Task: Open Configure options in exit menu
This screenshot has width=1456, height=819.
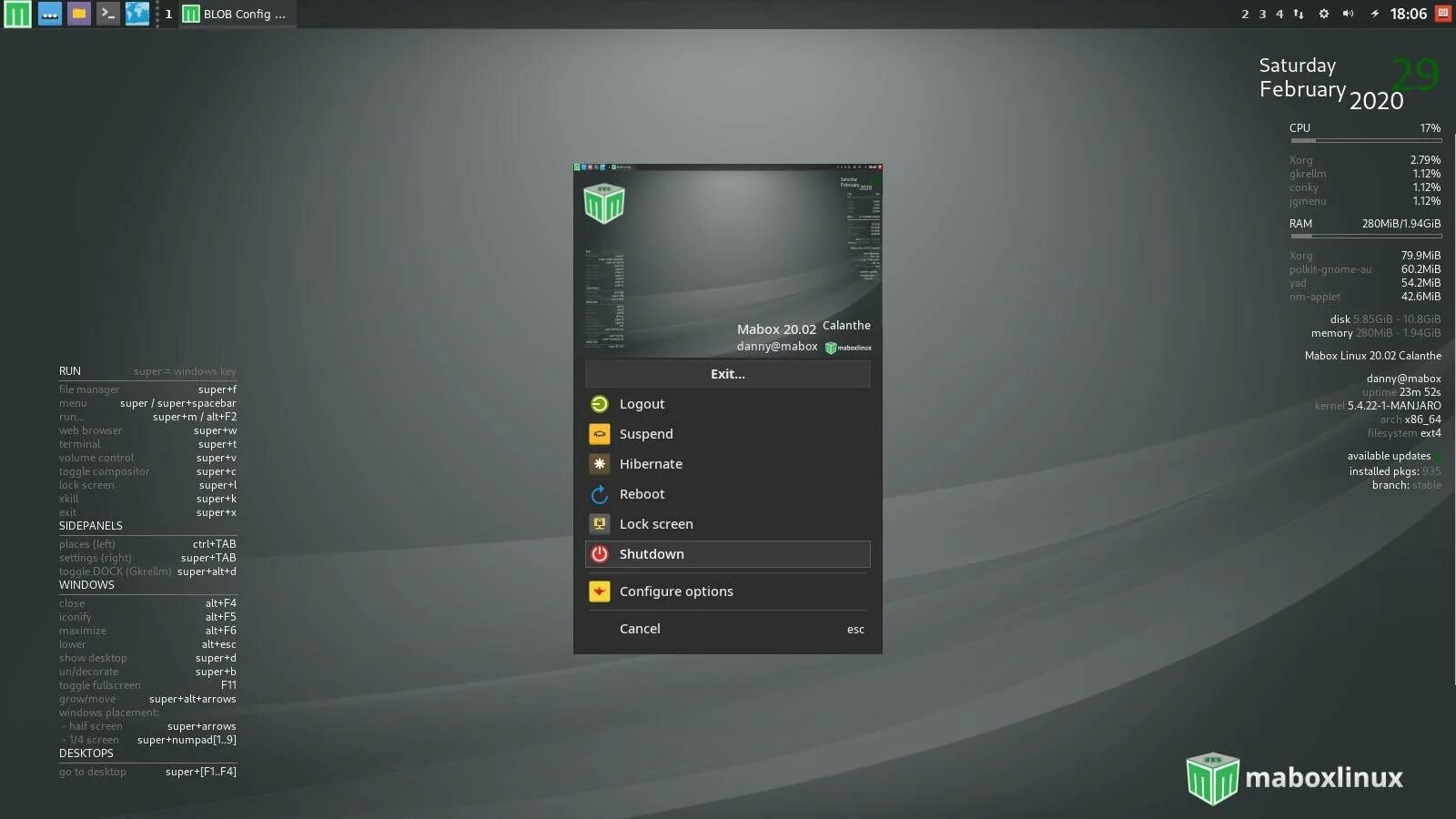Action: pyautogui.click(x=728, y=591)
